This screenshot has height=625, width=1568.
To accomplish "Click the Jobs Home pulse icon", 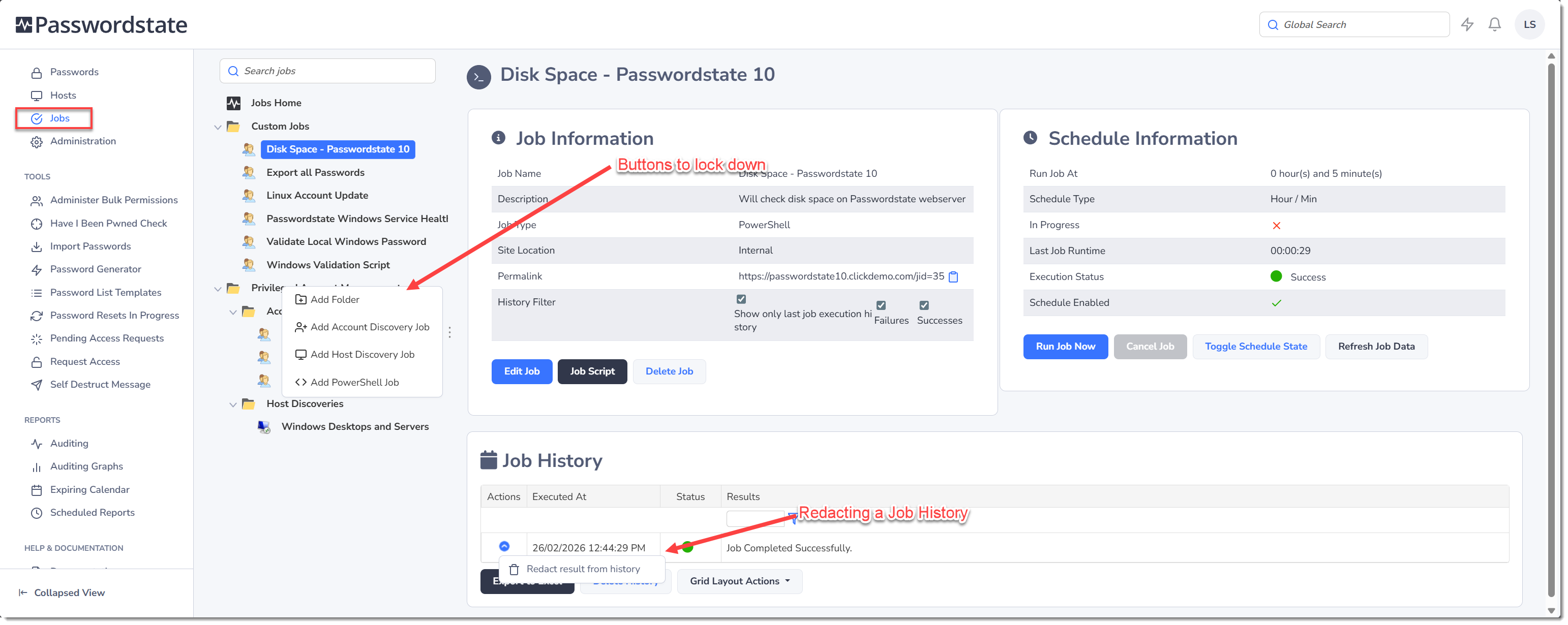I will point(234,103).
